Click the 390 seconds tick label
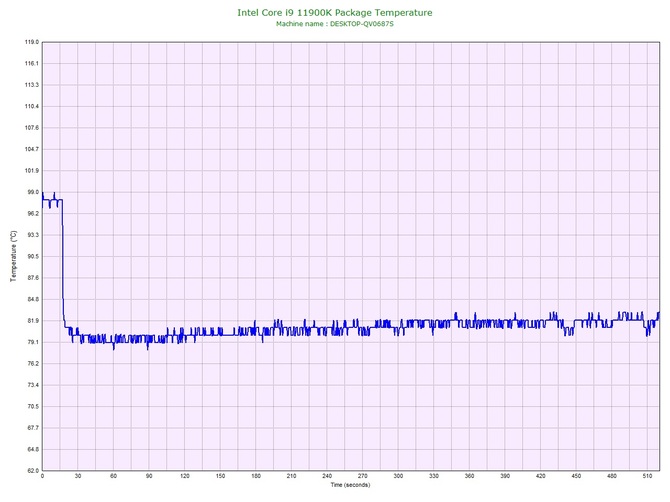Screen dimensions: 670x502 pos(505,476)
